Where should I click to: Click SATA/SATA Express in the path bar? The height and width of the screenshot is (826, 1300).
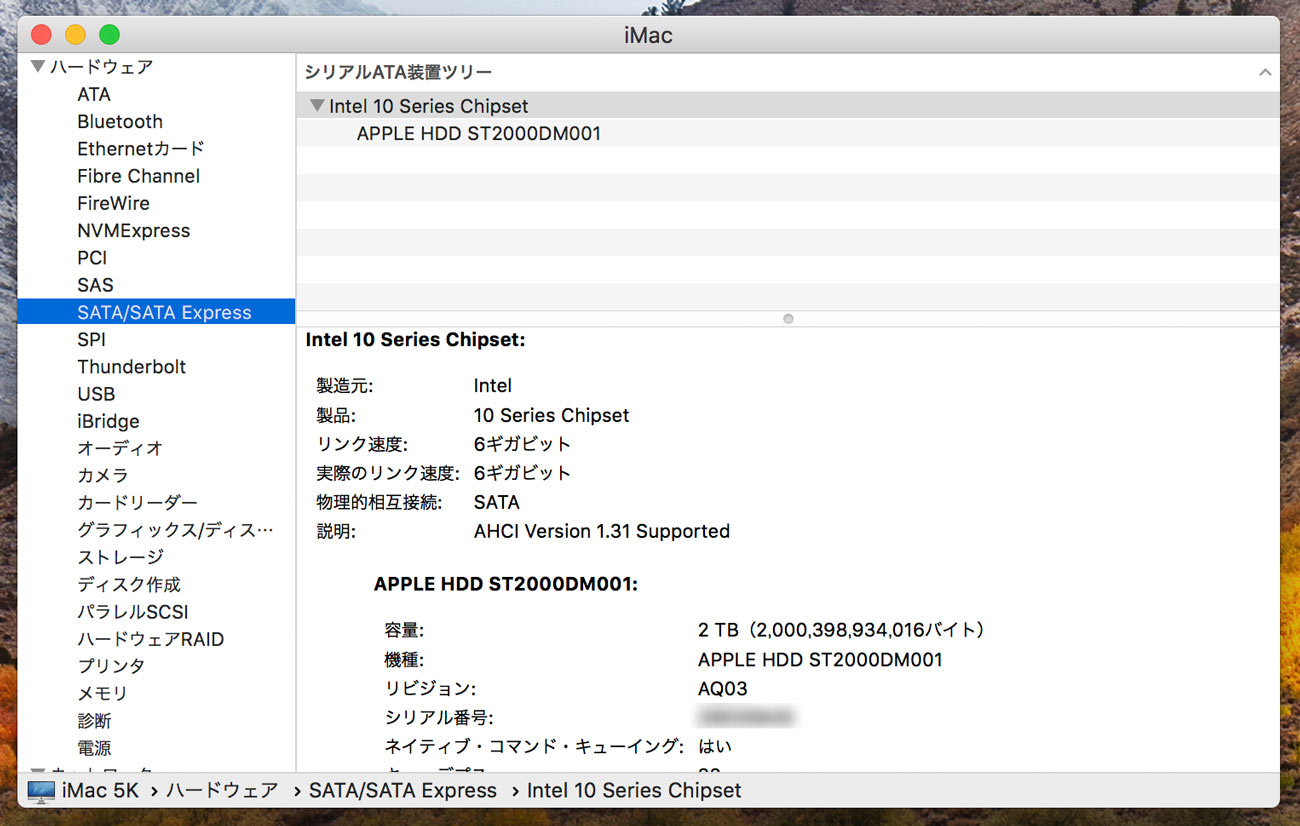[402, 791]
